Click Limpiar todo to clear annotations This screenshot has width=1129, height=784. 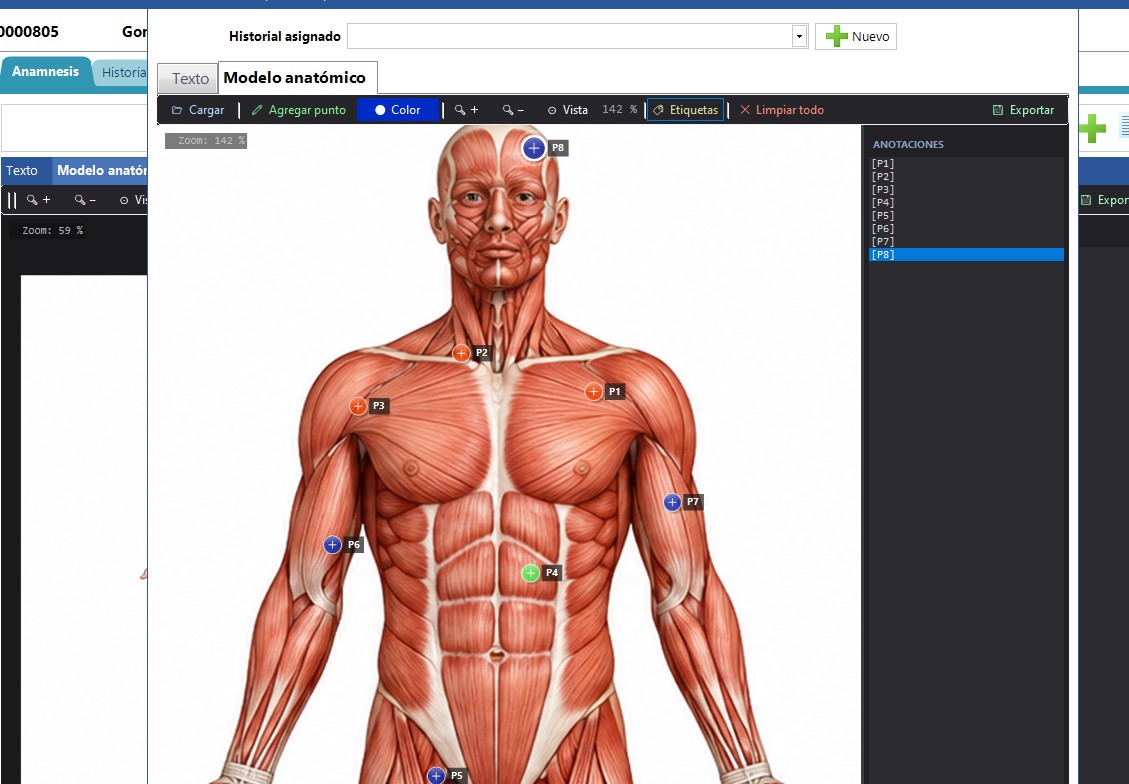(781, 110)
